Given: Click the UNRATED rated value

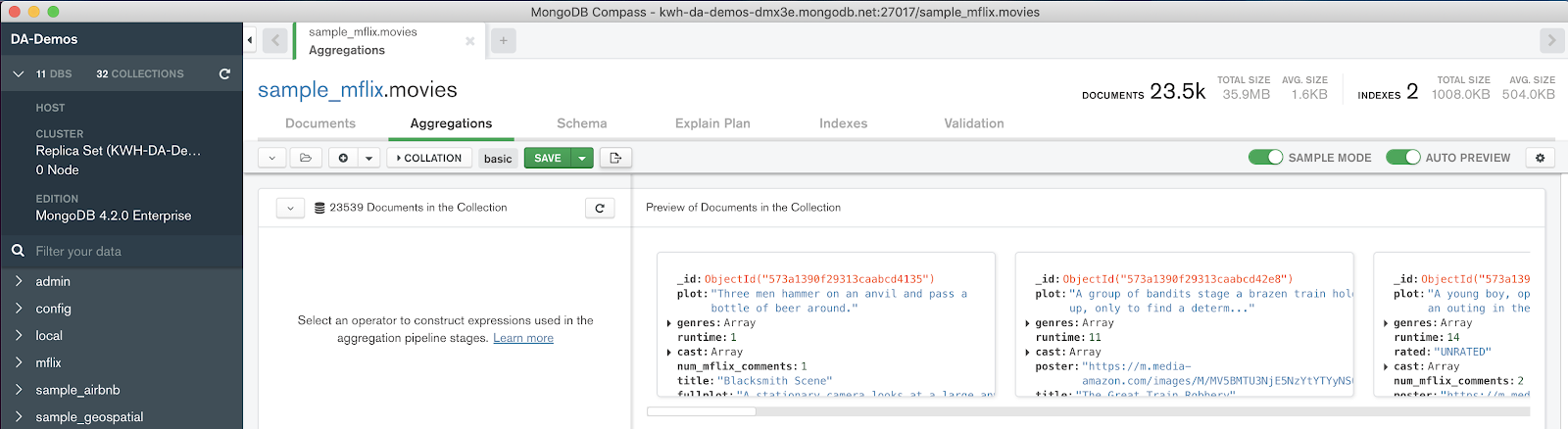Looking at the screenshot, I should click(x=1463, y=352).
